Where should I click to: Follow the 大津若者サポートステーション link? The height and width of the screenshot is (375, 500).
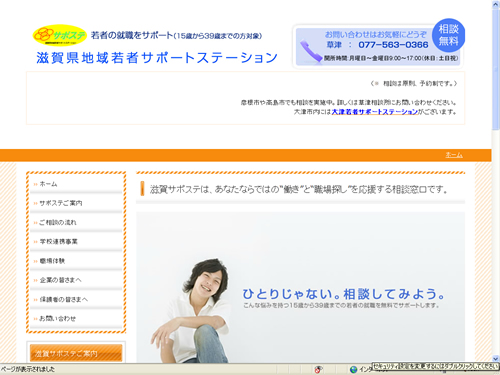(x=374, y=112)
